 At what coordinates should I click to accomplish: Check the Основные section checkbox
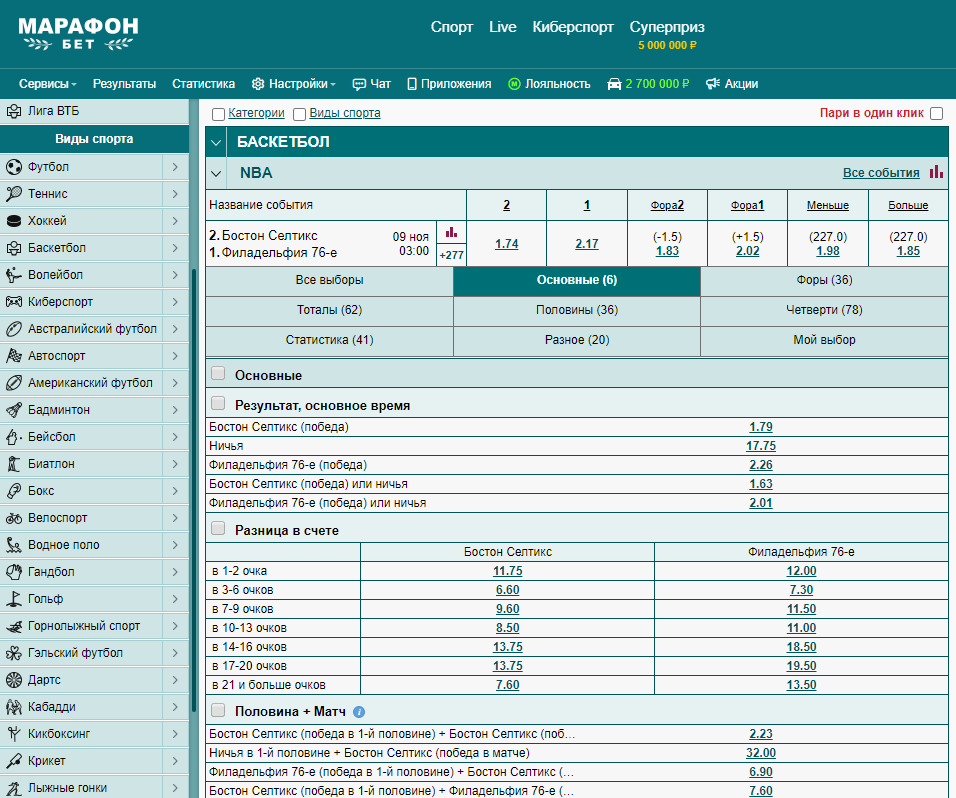pyautogui.click(x=218, y=373)
